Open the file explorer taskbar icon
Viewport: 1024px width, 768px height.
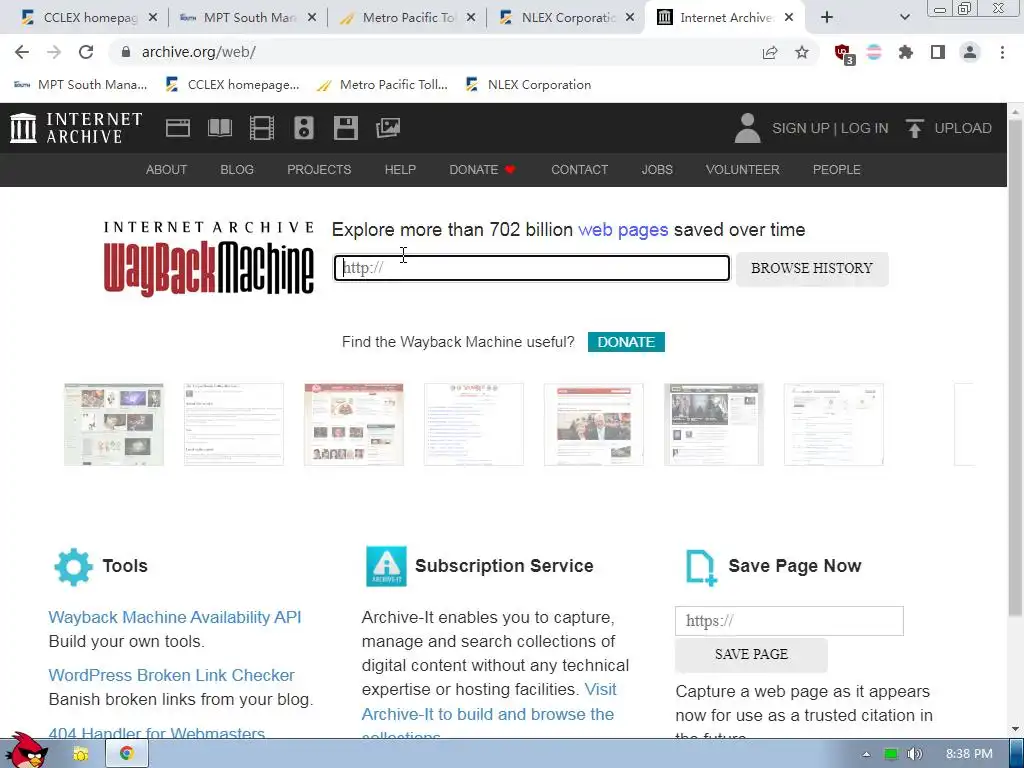tap(81, 754)
